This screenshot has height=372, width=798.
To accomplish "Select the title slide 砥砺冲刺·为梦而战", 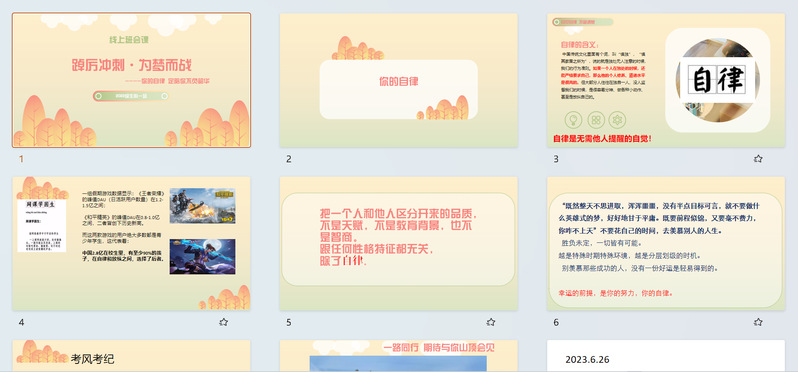I will tap(131, 80).
